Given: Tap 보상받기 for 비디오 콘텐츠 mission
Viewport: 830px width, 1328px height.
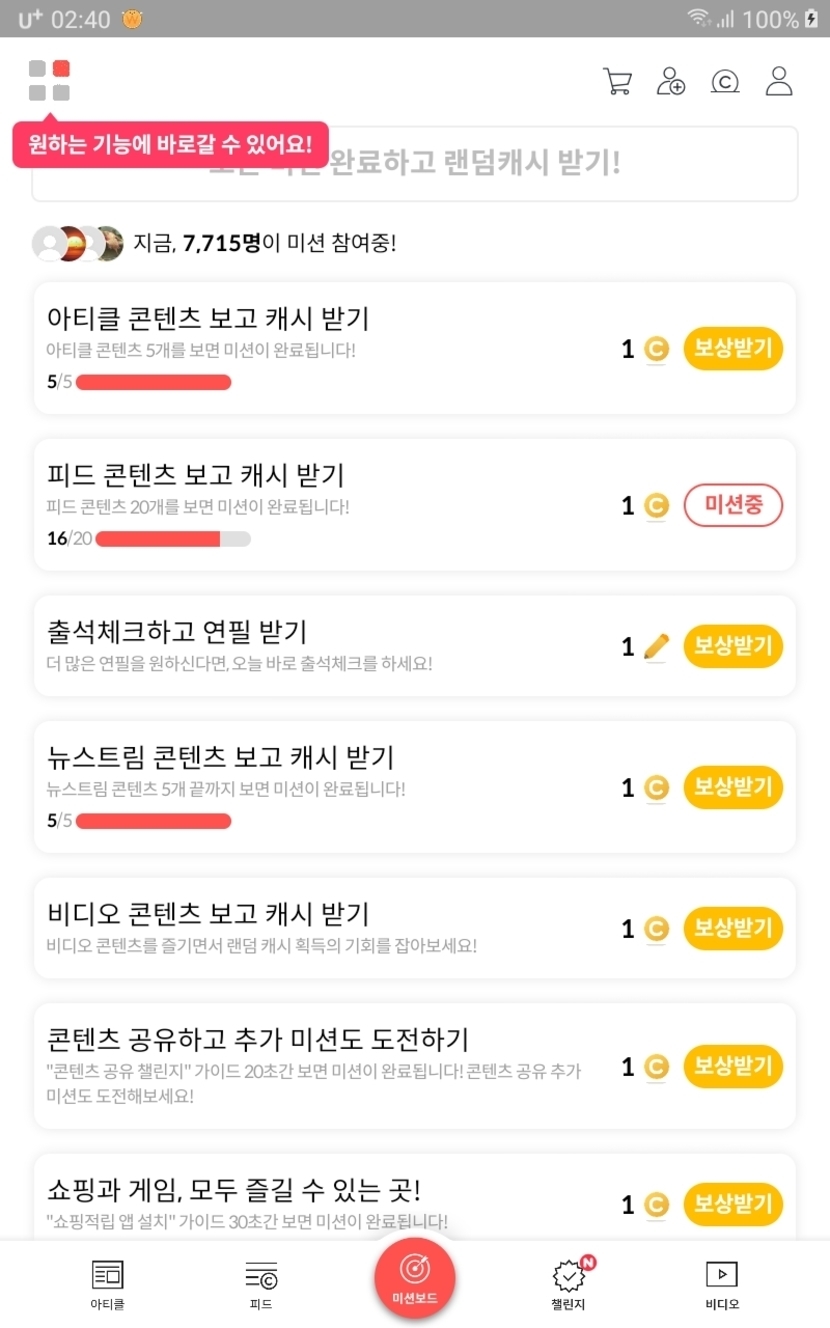Looking at the screenshot, I should (733, 929).
